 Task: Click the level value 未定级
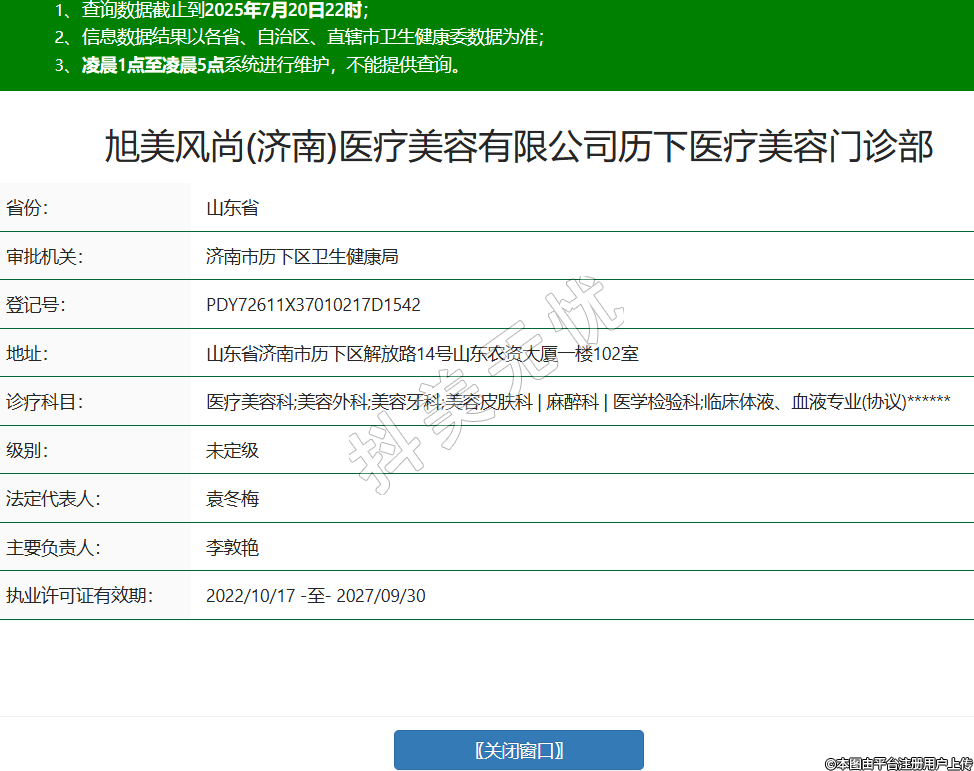coord(232,450)
